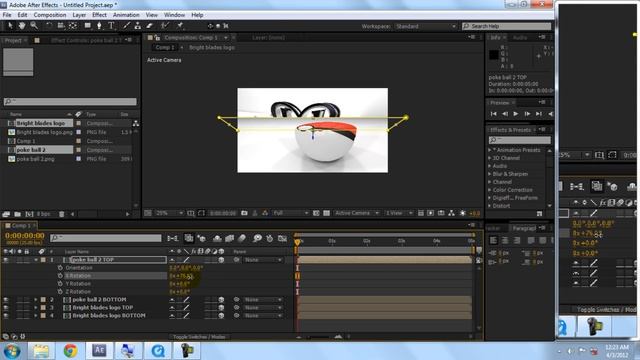
Task: Click the take snapshot camera icon
Action: point(244,213)
